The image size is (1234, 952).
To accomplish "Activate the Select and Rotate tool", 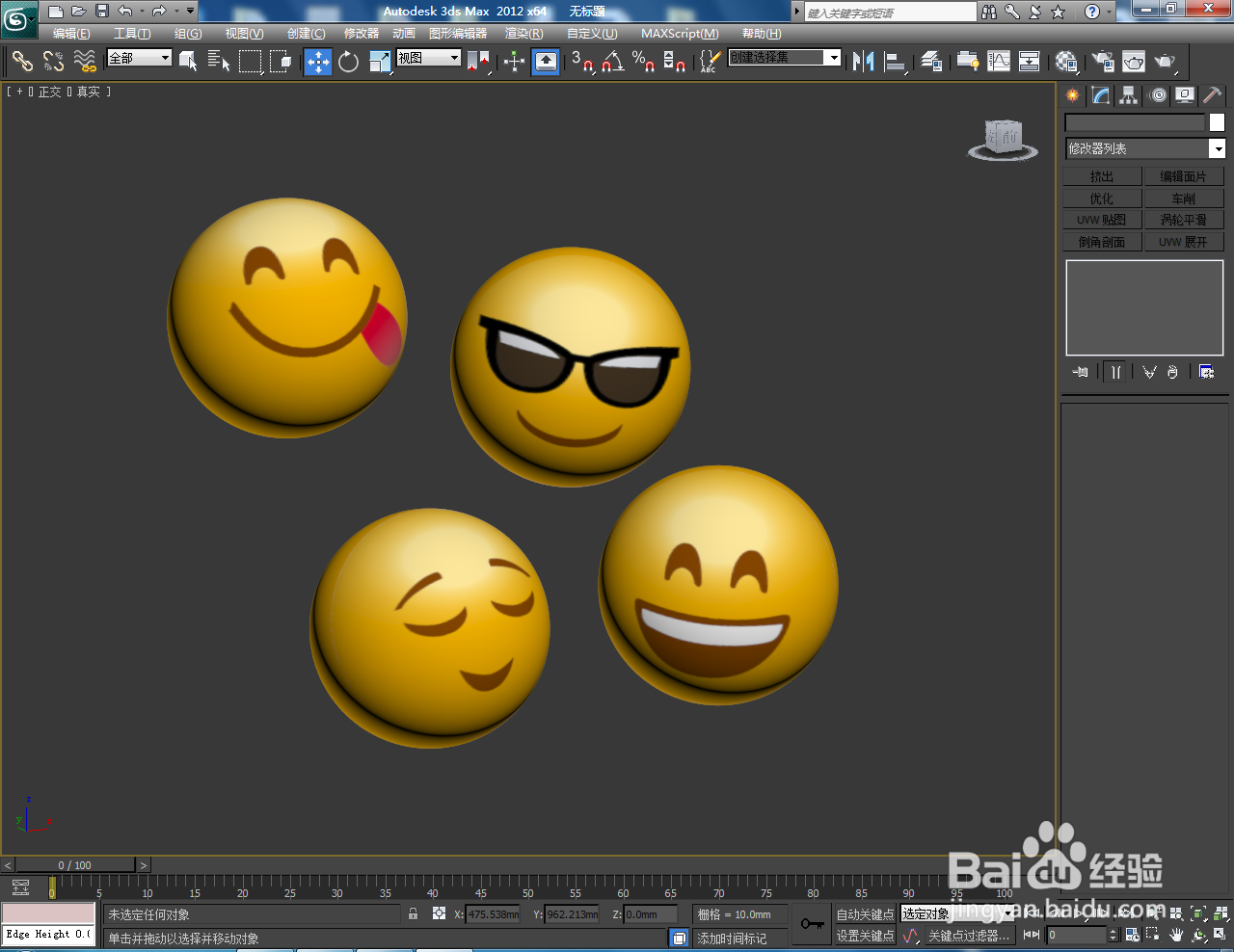I will [349, 62].
